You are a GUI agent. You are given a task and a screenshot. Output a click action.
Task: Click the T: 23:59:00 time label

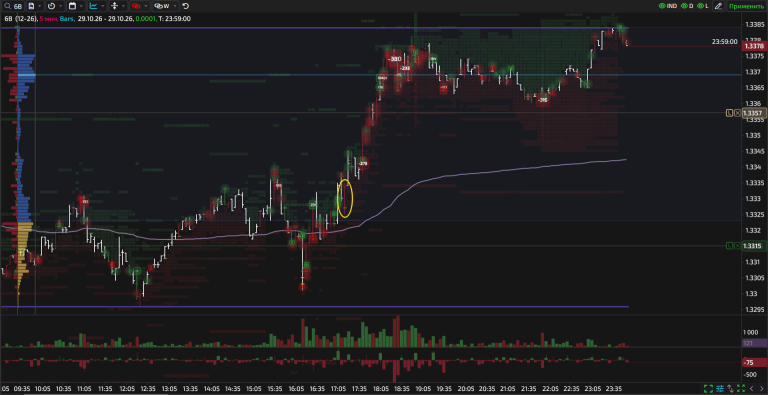click(x=174, y=19)
